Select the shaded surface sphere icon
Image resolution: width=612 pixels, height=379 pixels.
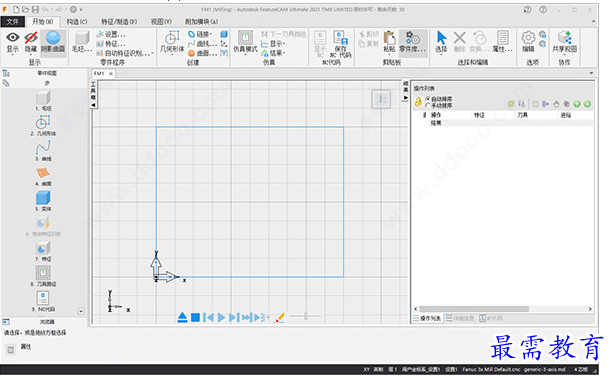(x=53, y=38)
